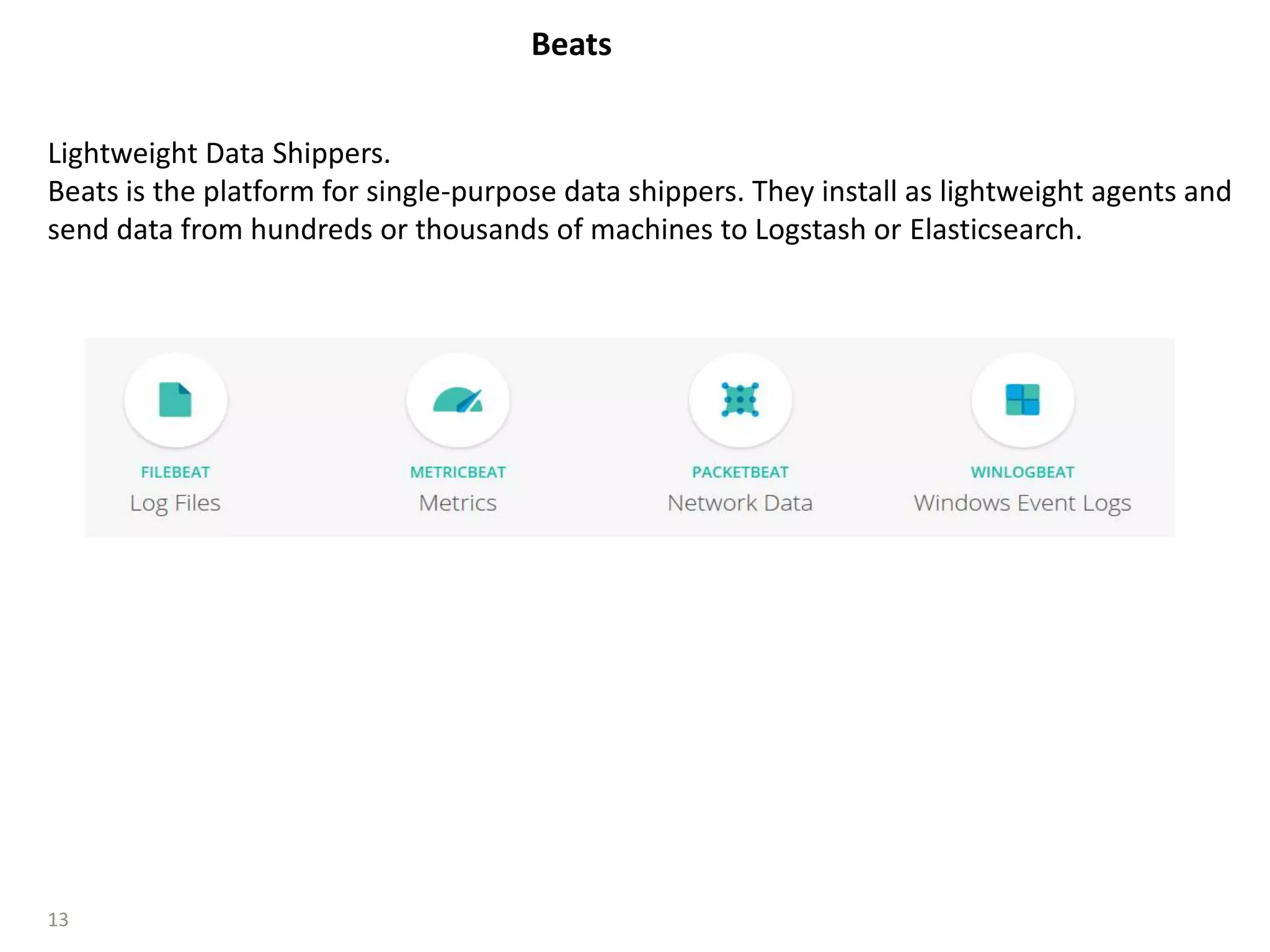
Task: Click the "Windows Event Logs" caption
Action: pyautogui.click(x=1022, y=503)
